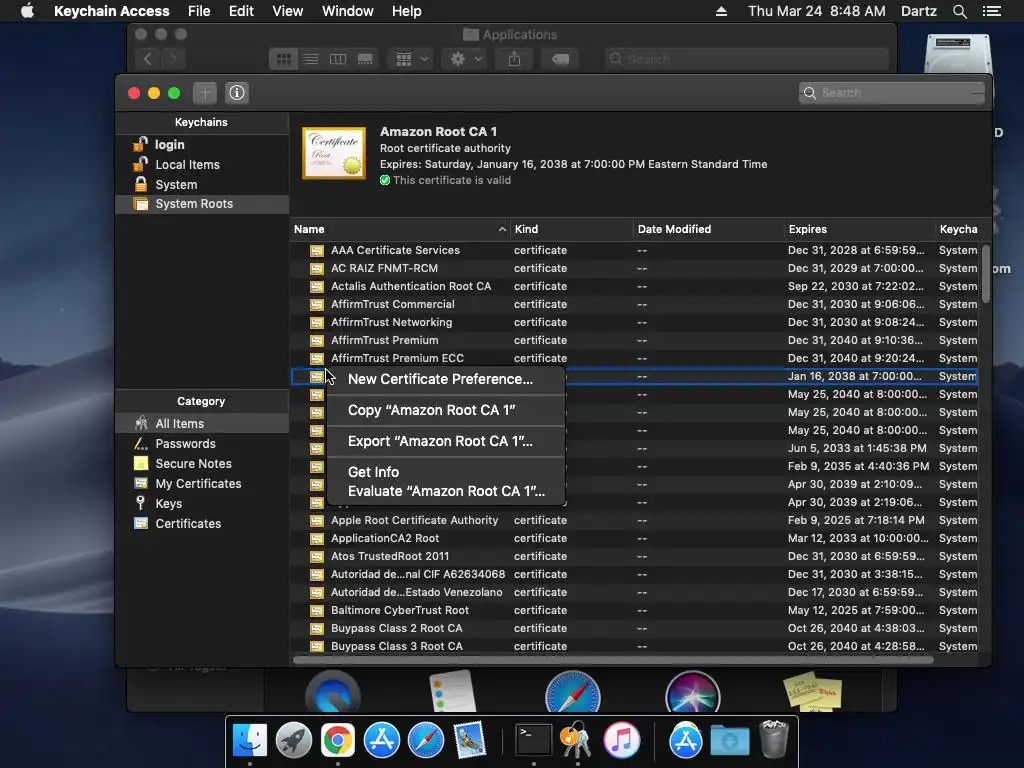The height and width of the screenshot is (768, 1024).
Task: Select AffirmTrust Commercial certificate
Action: tap(633, 304)
